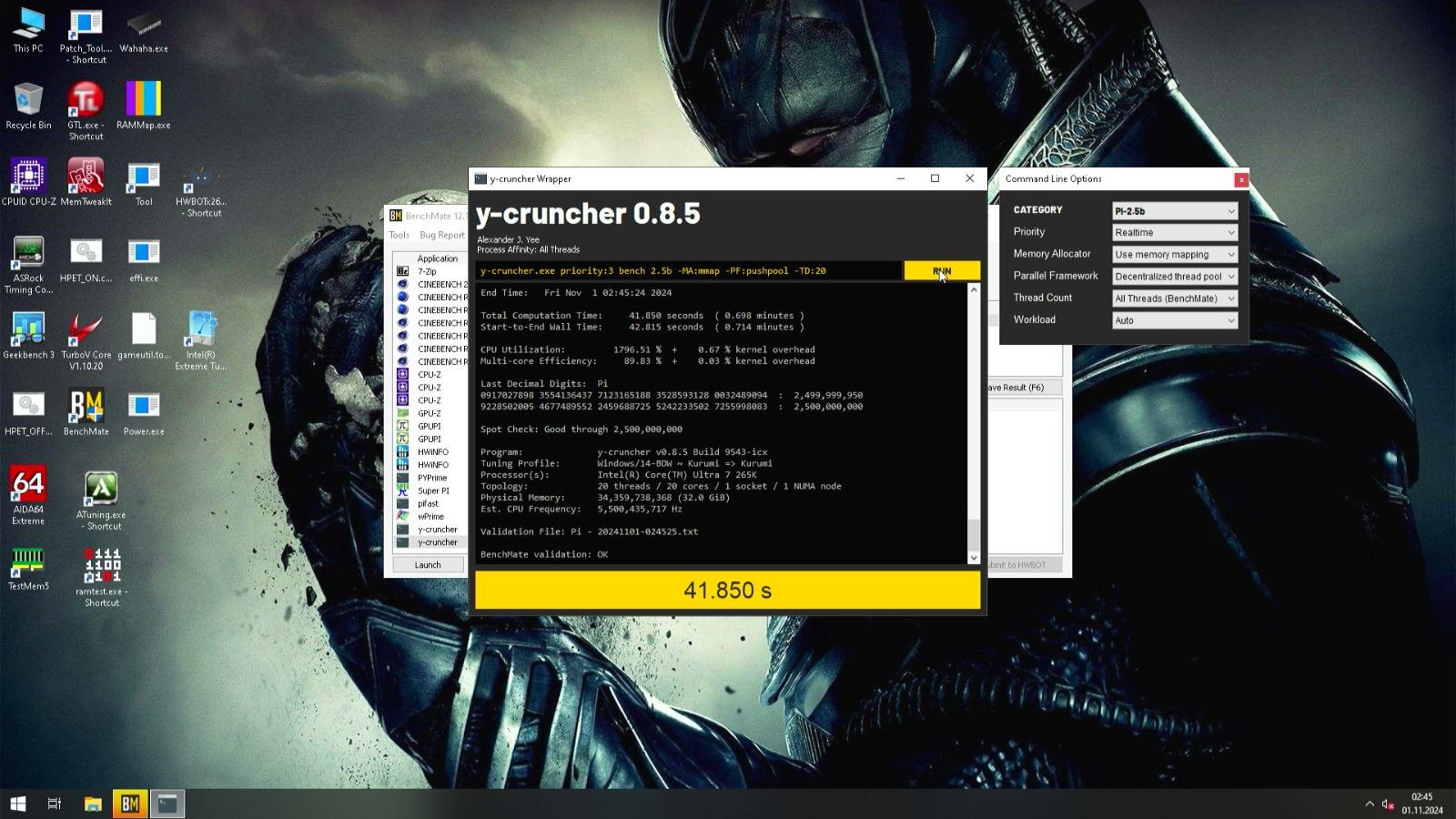Screen dimensions: 1456x819
Task: Open the This PC desktop icon
Action: coord(28,30)
